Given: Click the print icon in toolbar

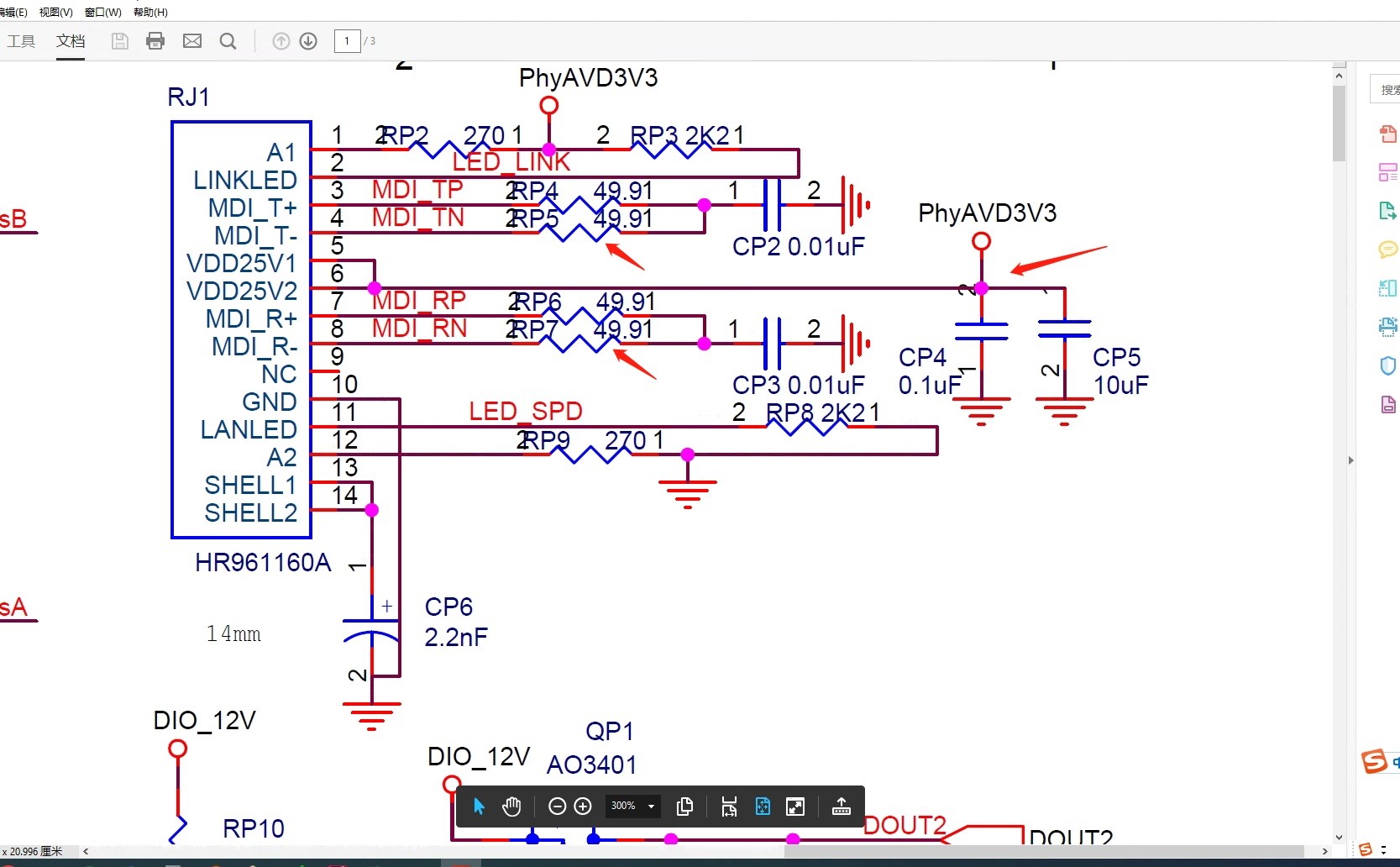Looking at the screenshot, I should 155,41.
